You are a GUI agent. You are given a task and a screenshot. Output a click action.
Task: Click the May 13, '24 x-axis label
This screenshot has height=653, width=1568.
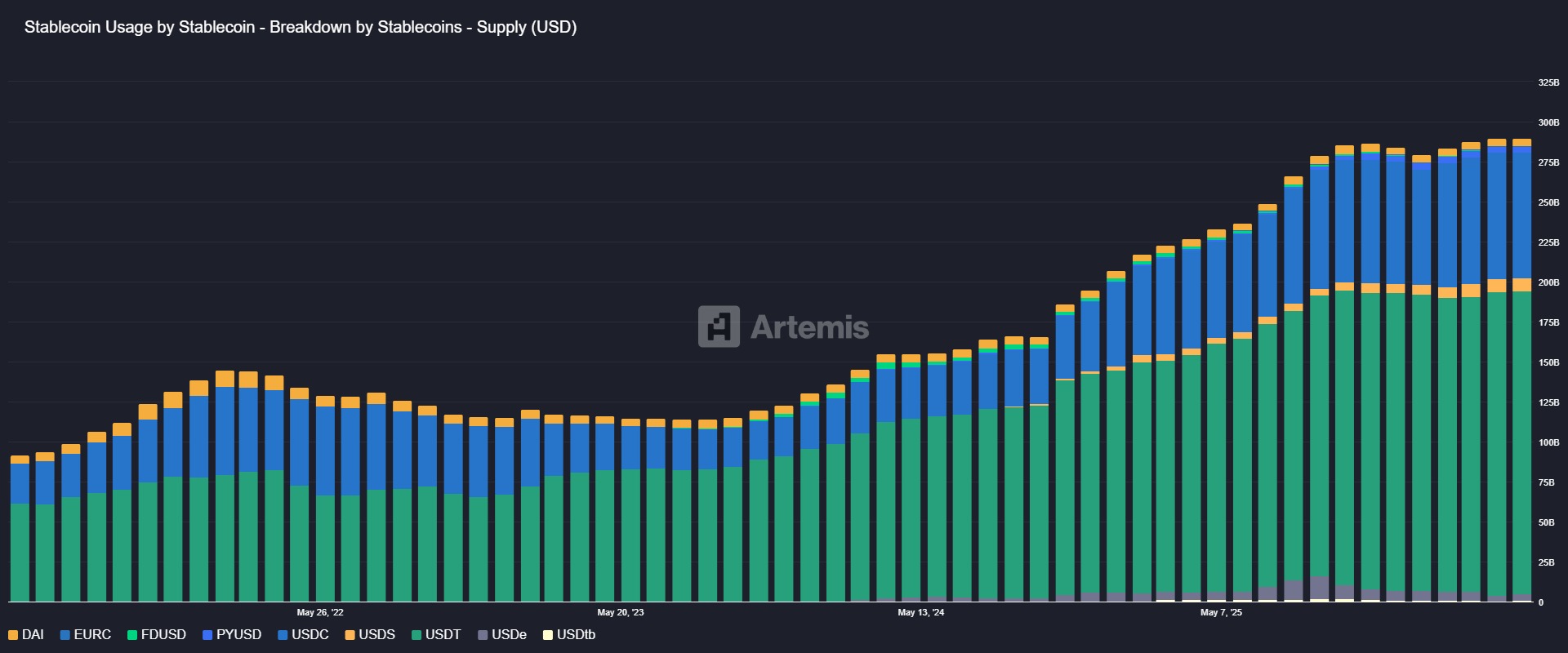tap(921, 612)
